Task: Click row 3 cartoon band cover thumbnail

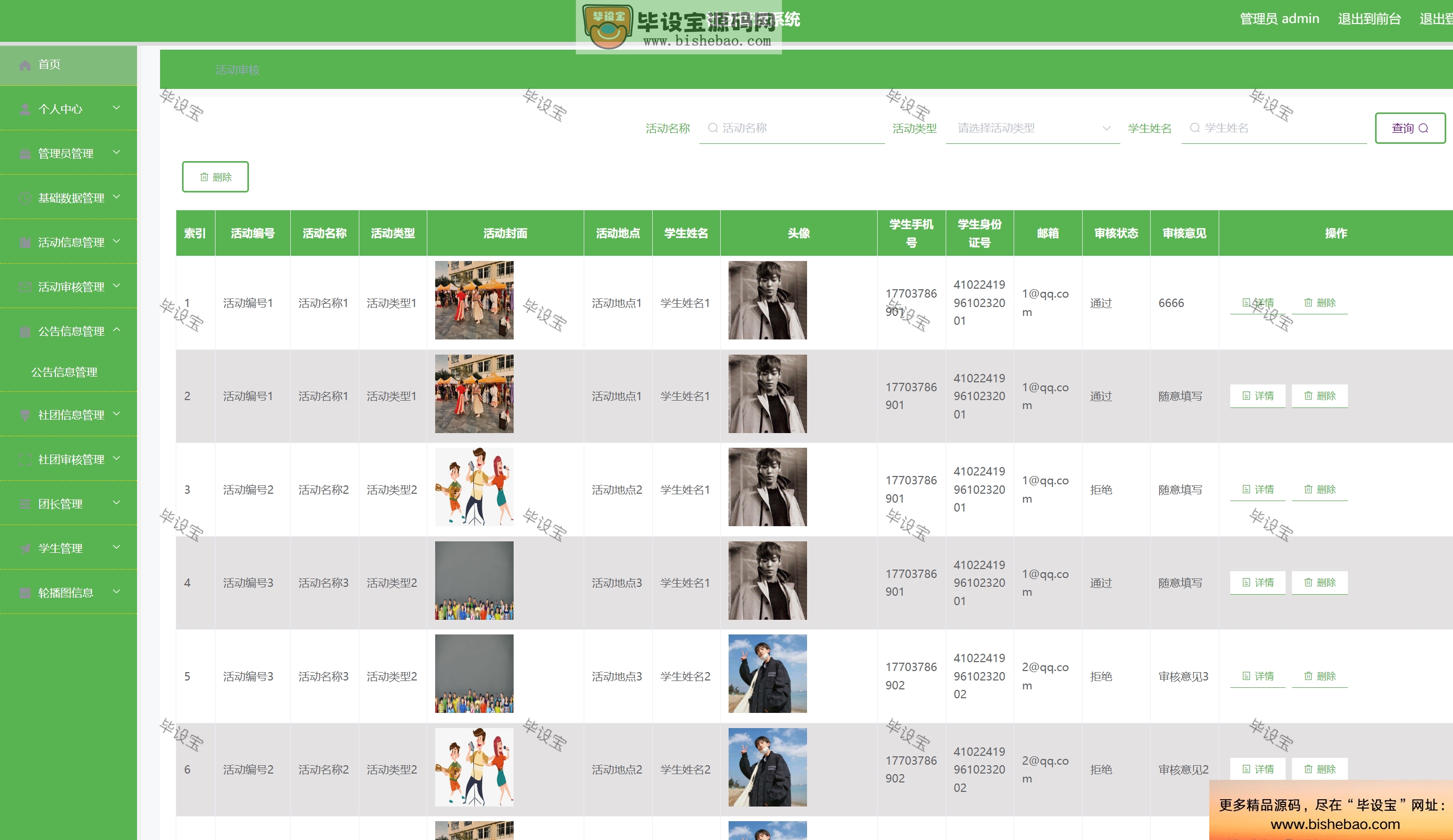Action: click(474, 487)
